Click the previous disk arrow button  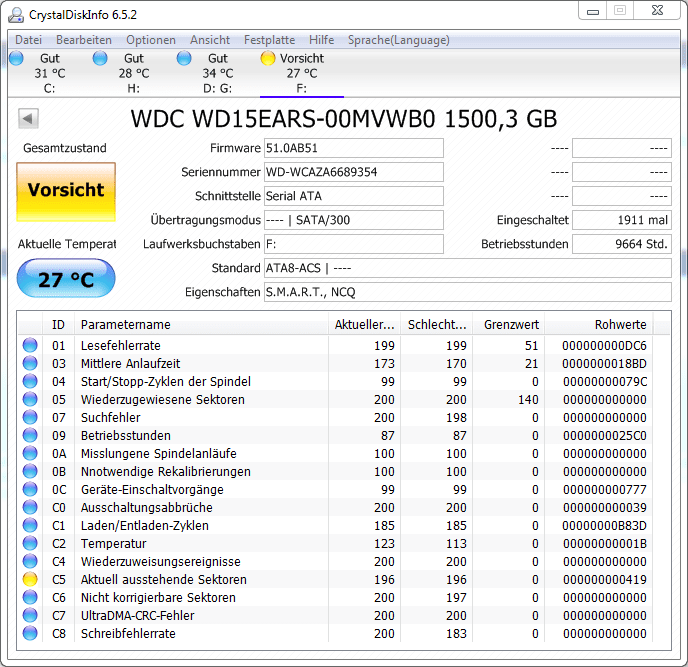click(x=28, y=119)
